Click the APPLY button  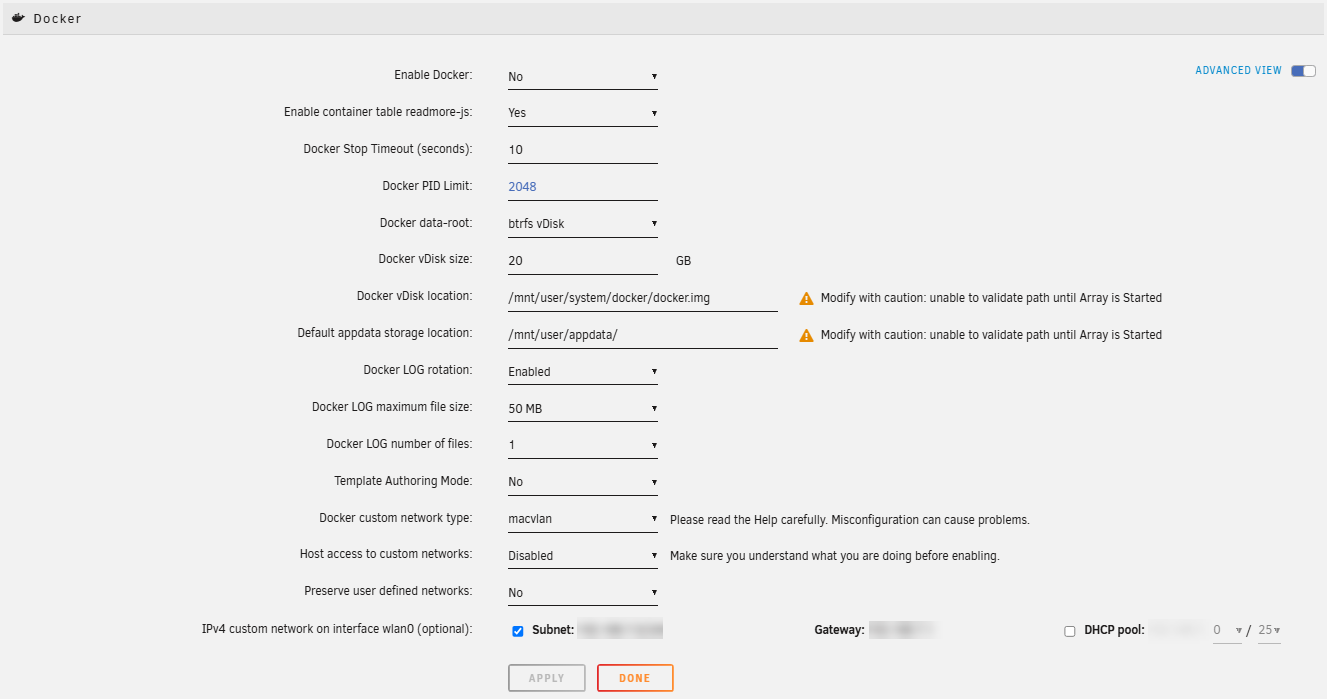pyautogui.click(x=546, y=677)
